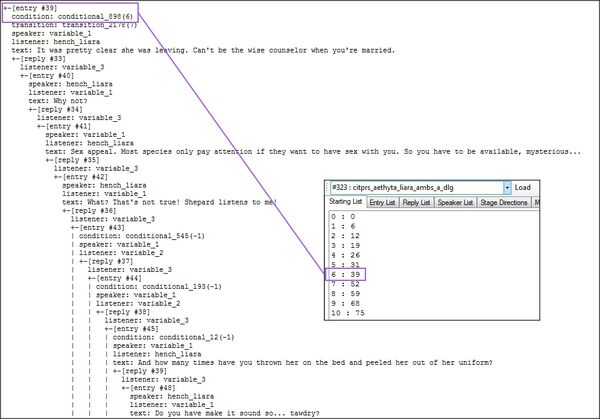Open the Stage Directions tab
Screen dimensions: 600x419
[504, 202]
